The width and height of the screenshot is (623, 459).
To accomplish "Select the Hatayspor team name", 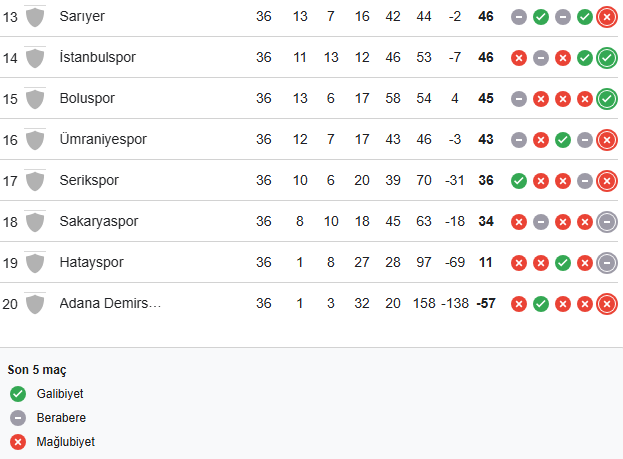I will (92, 263).
